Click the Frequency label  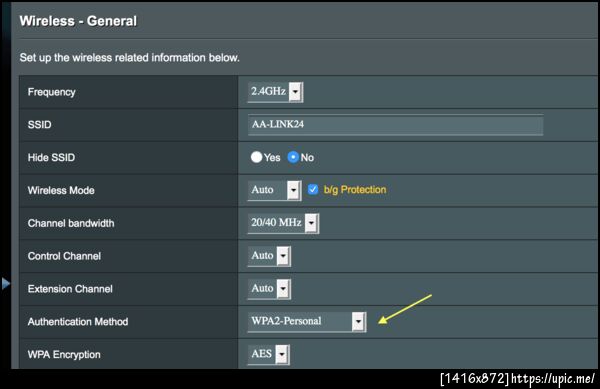52,92
